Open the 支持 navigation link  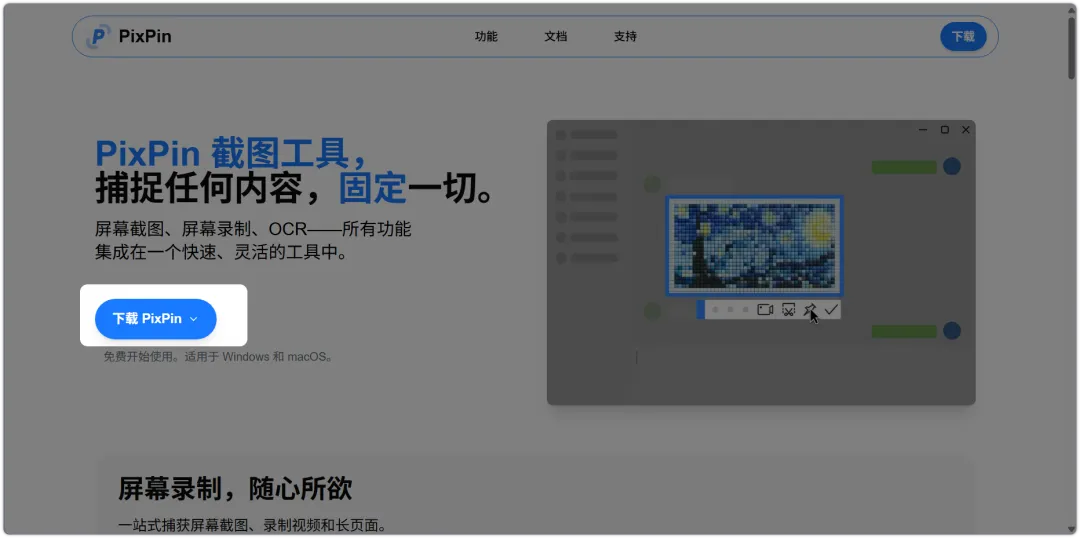click(625, 37)
